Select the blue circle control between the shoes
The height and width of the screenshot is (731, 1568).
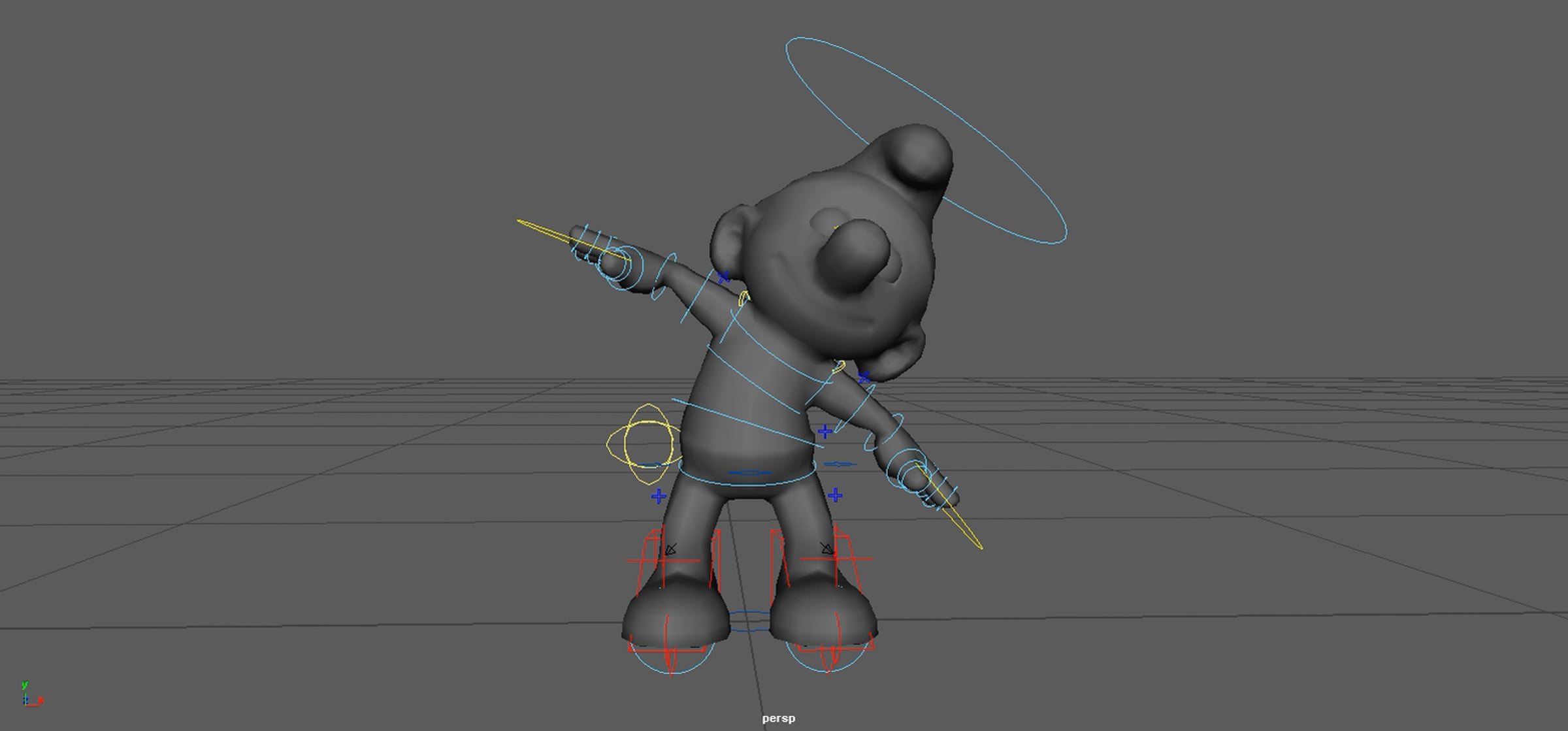(x=749, y=621)
